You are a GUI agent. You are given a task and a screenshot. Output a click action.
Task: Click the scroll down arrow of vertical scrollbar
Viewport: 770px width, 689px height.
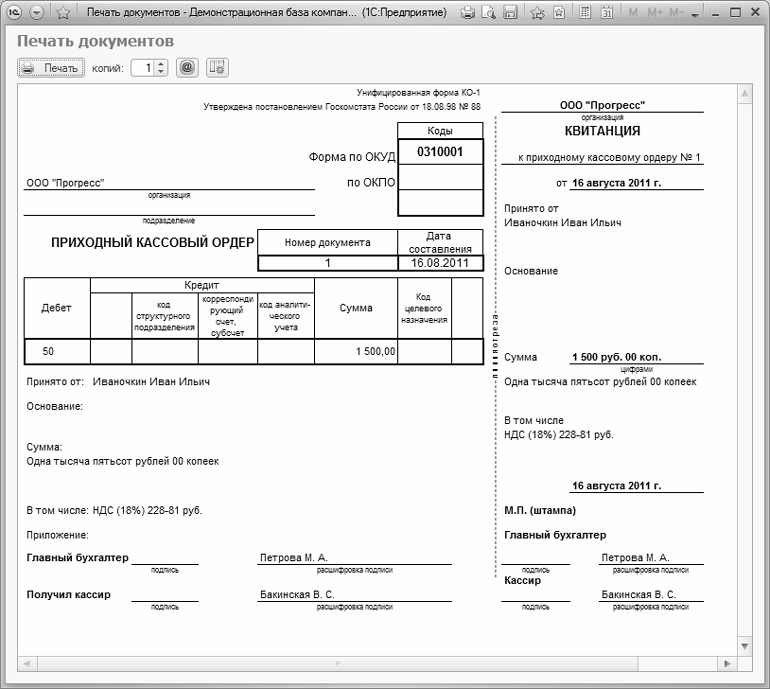coord(744,645)
